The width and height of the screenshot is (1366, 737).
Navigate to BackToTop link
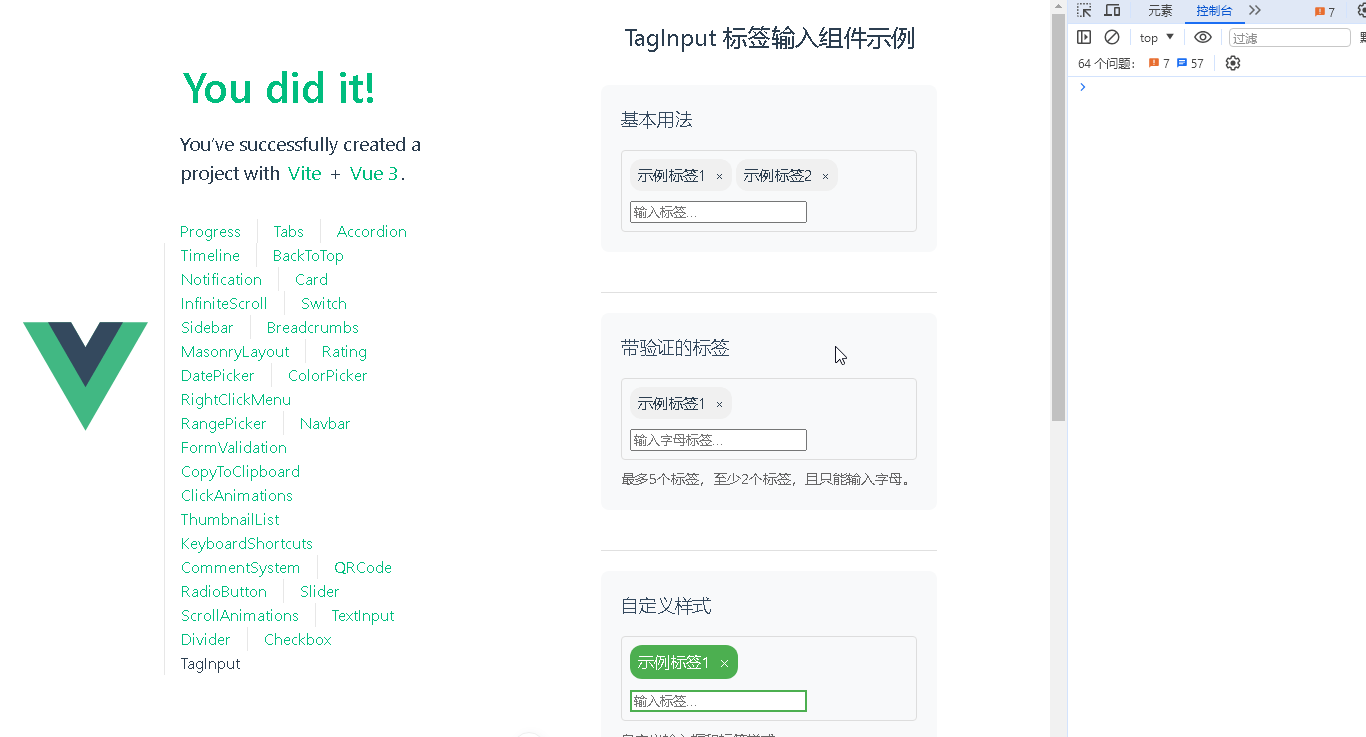(308, 255)
